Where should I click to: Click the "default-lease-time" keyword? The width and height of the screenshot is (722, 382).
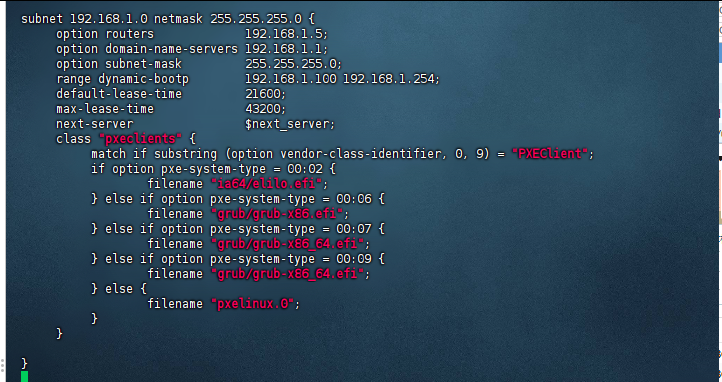click(x=119, y=94)
